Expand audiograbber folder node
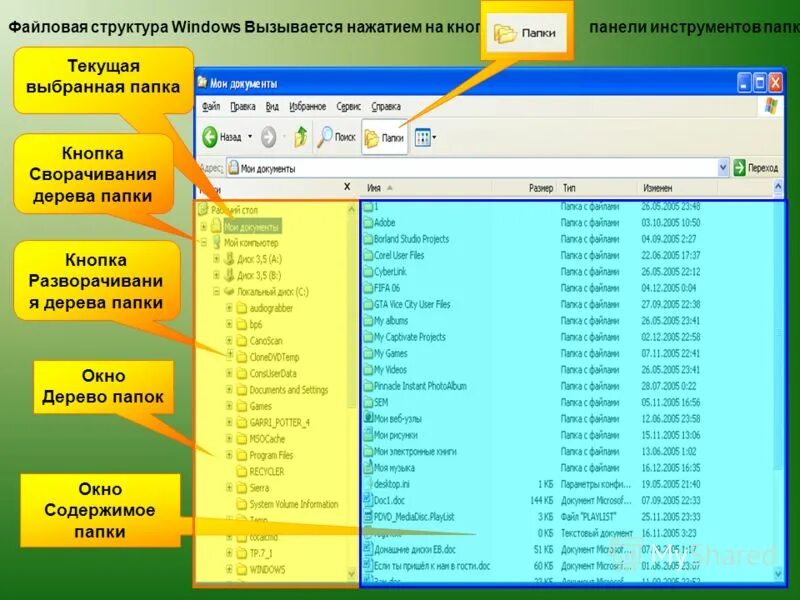The height and width of the screenshot is (600, 800). tap(229, 308)
